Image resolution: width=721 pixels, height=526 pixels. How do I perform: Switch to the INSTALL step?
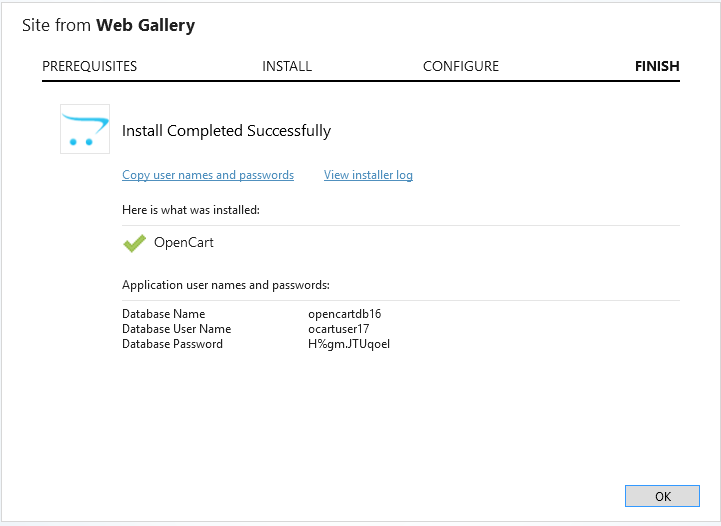287,66
